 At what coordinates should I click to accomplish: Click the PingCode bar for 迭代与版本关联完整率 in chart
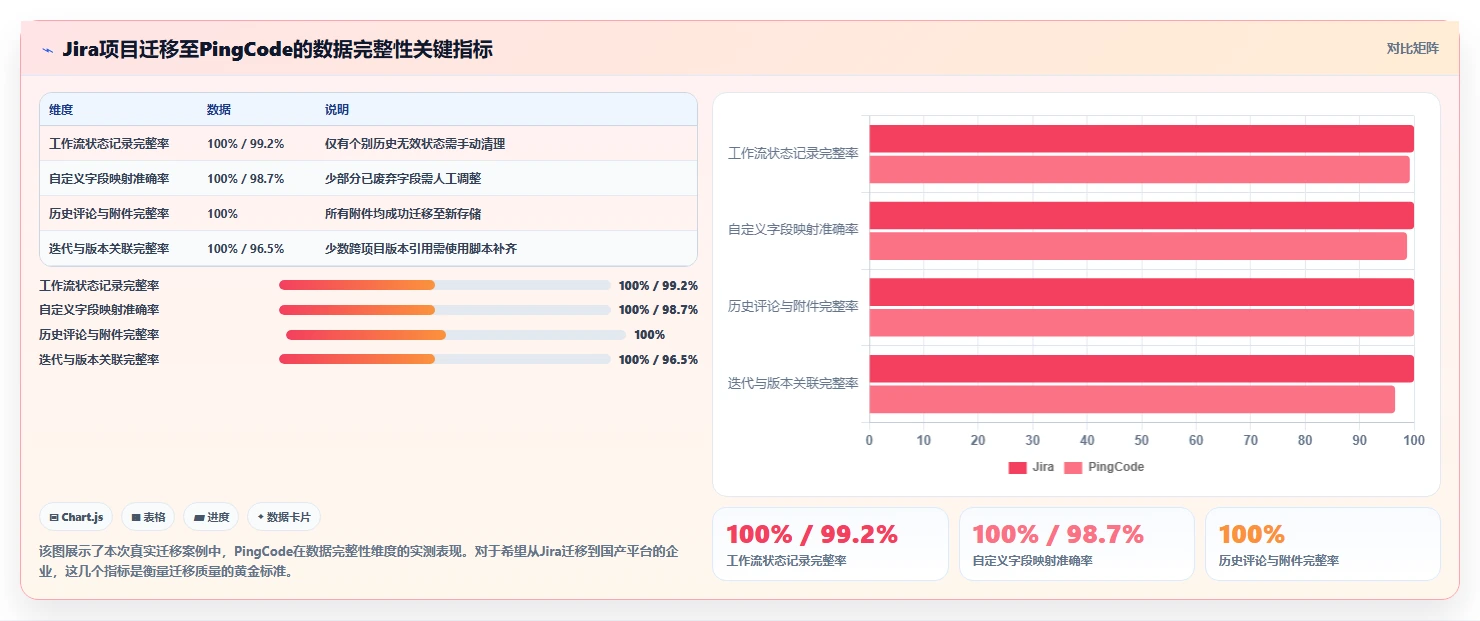coord(1132,399)
